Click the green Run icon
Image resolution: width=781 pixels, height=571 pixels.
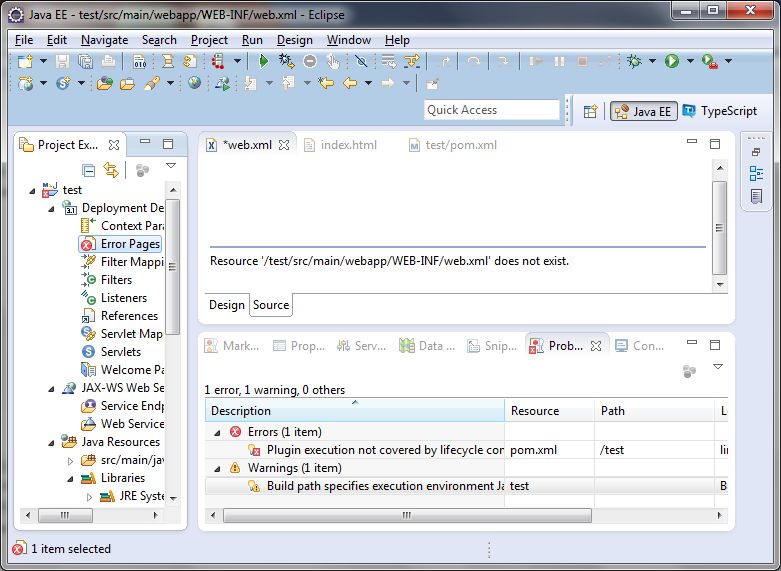[x=672, y=61]
